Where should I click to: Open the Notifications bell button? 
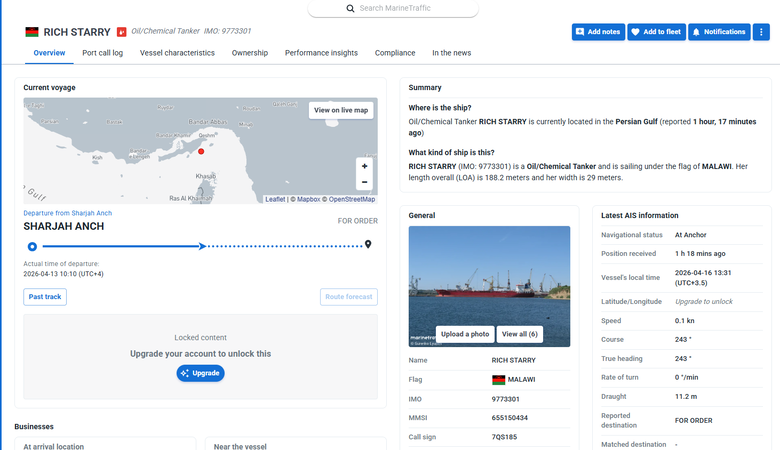click(719, 32)
